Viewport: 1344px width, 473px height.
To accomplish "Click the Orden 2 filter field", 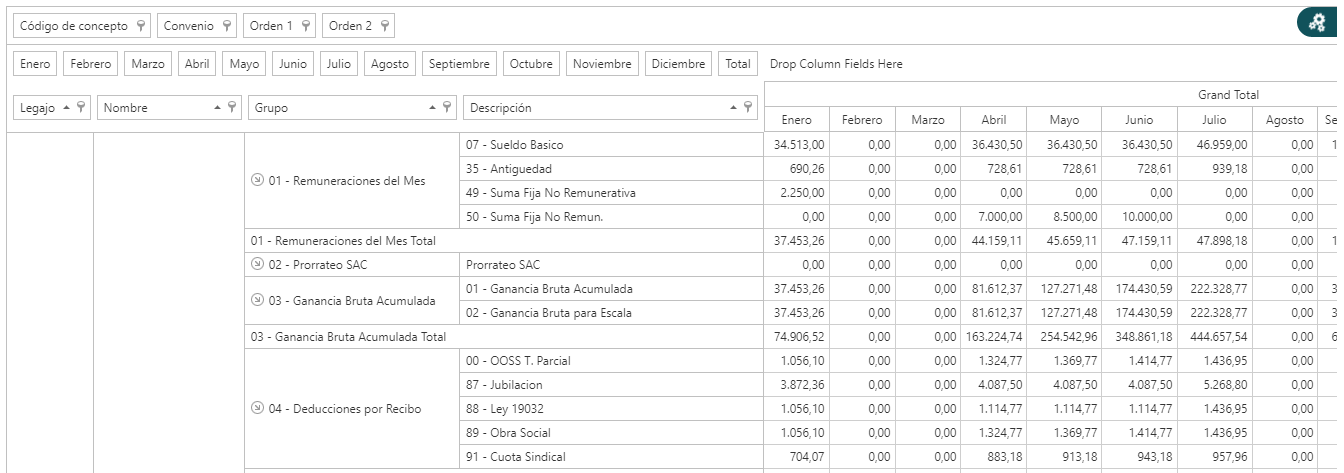I will pyautogui.click(x=358, y=26).
